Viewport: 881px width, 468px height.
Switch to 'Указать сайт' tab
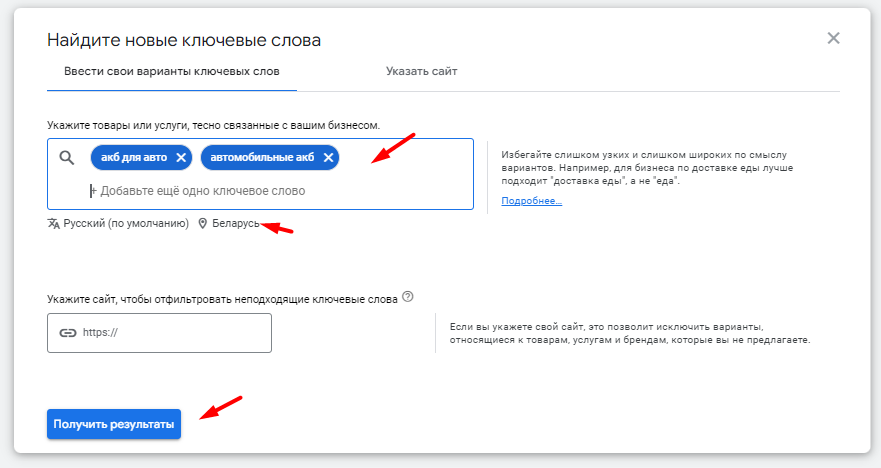(x=421, y=71)
